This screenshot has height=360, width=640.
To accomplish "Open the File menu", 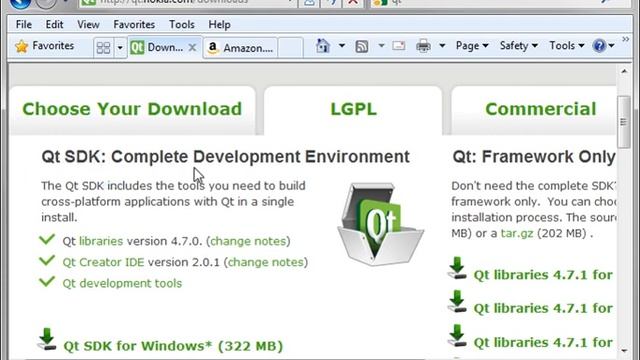I will point(24,25).
